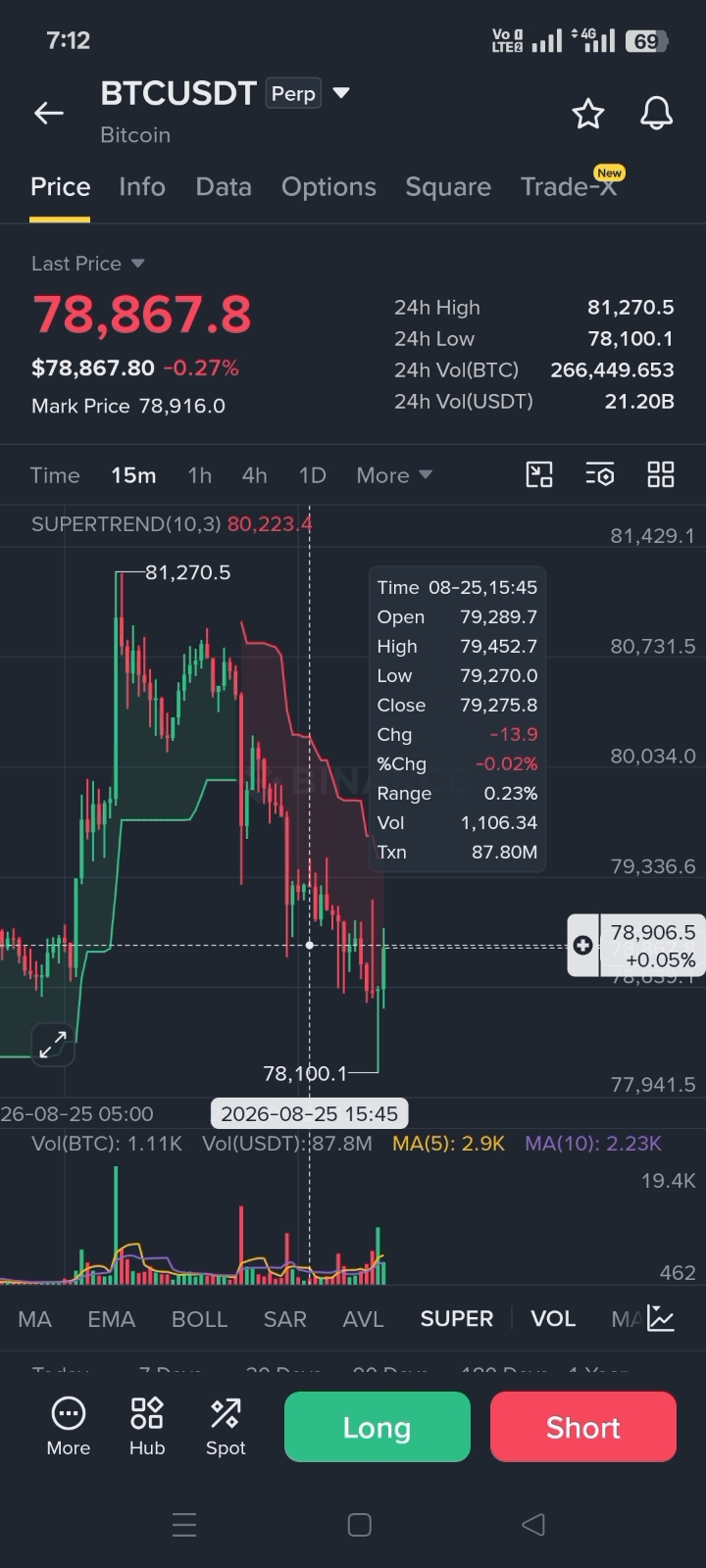Toggle the SUPER indicator
The height and width of the screenshot is (1568, 706).
click(x=457, y=1319)
